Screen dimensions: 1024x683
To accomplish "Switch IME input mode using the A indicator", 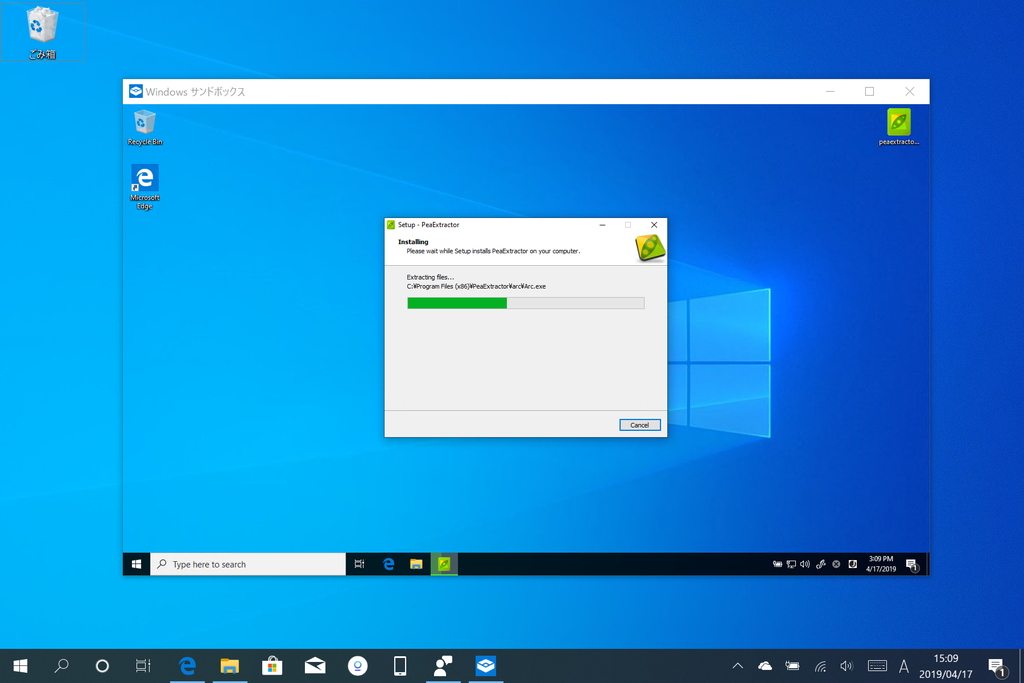I will click(x=902, y=665).
